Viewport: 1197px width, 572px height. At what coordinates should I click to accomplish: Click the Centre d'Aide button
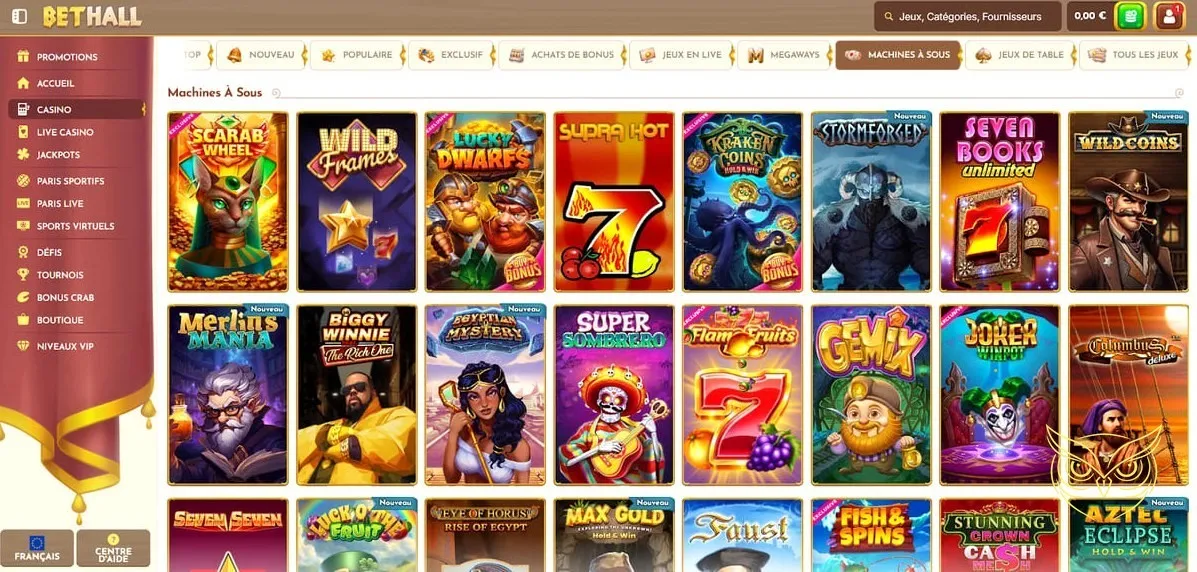(113, 548)
